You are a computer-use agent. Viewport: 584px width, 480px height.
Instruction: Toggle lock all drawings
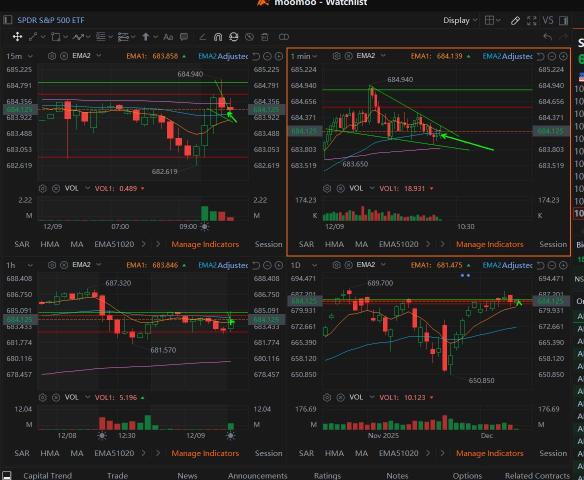234,36
